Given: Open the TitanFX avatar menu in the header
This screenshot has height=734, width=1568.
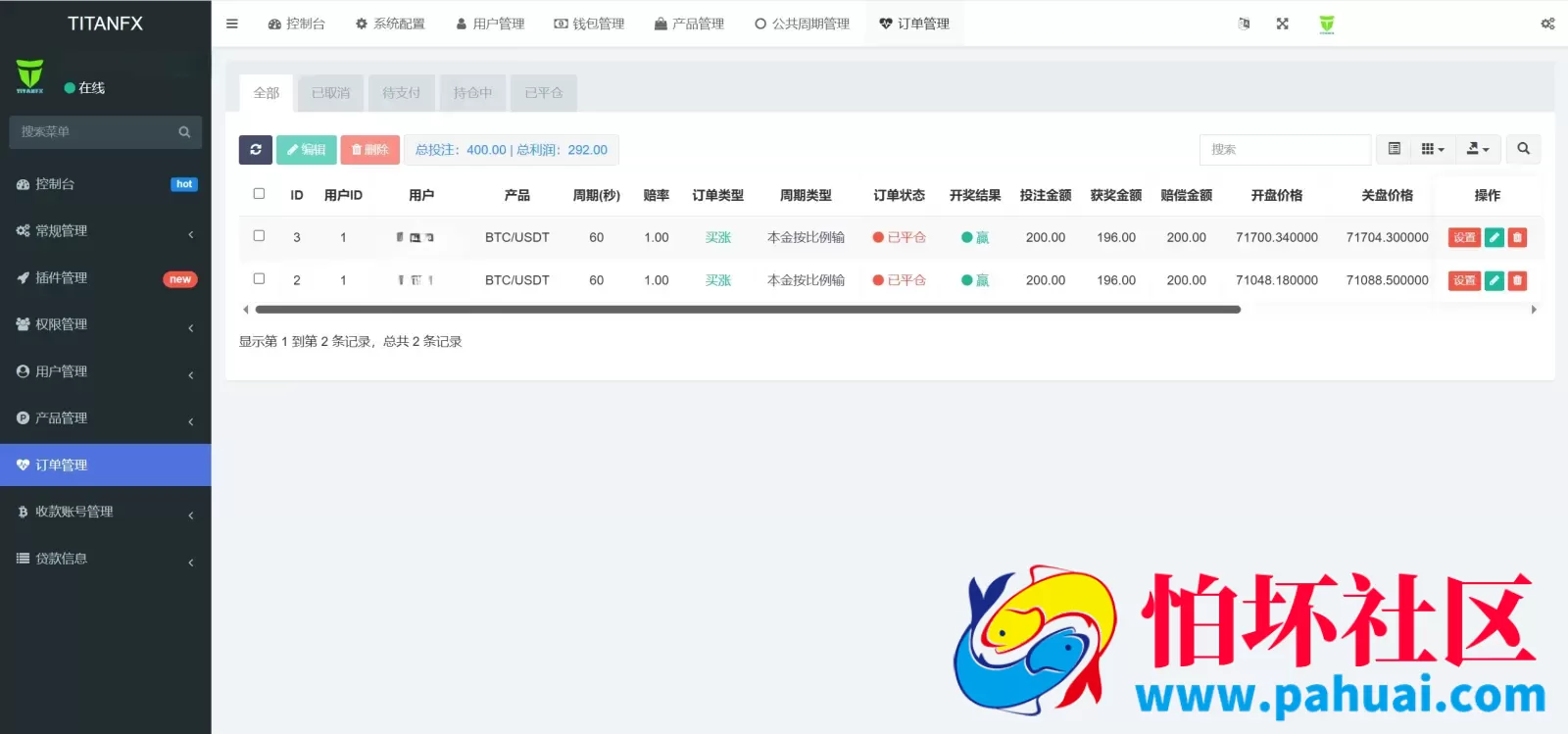Looking at the screenshot, I should click(x=1327, y=24).
